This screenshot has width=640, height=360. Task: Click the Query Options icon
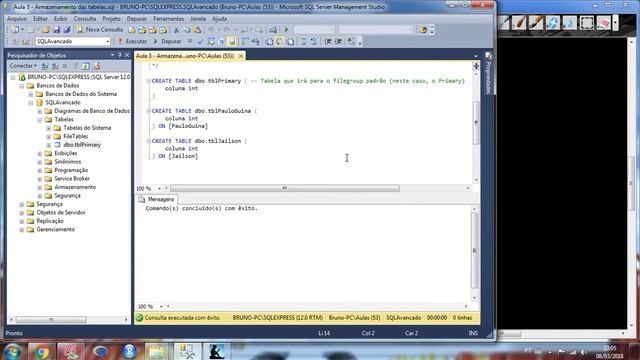point(221,41)
